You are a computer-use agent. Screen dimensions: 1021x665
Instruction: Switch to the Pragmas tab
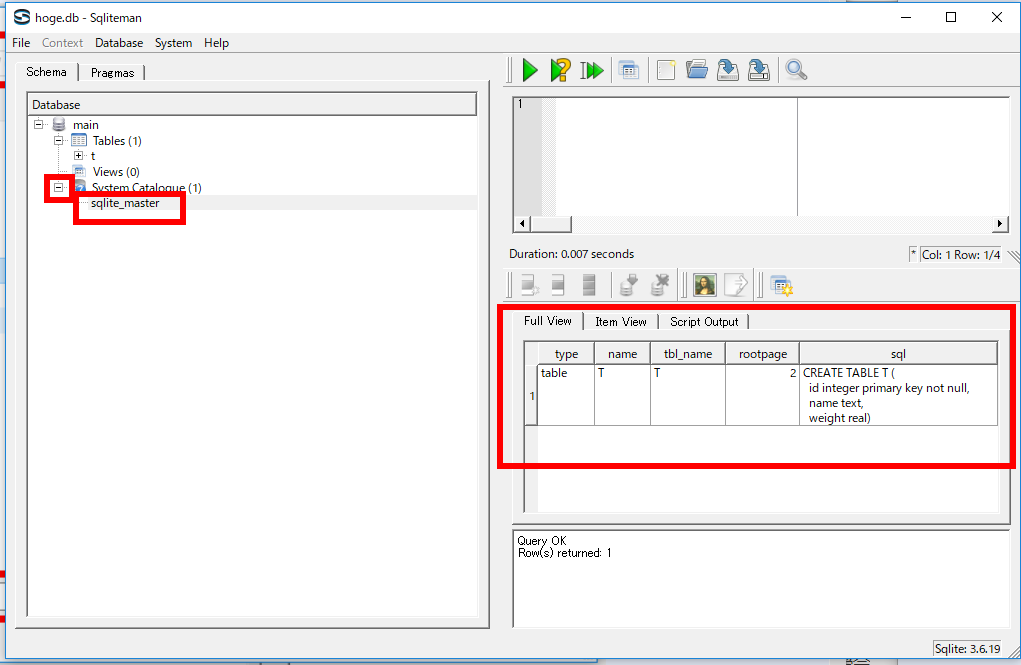[112, 73]
